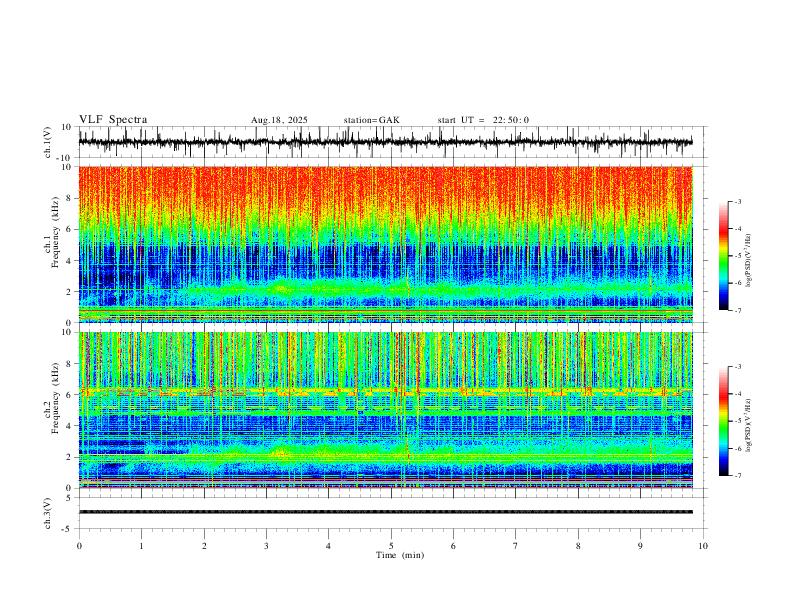Viewport: 792px width, 612px height.
Task: Click the ch.2 PSD color bar
Action: [x=723, y=421]
